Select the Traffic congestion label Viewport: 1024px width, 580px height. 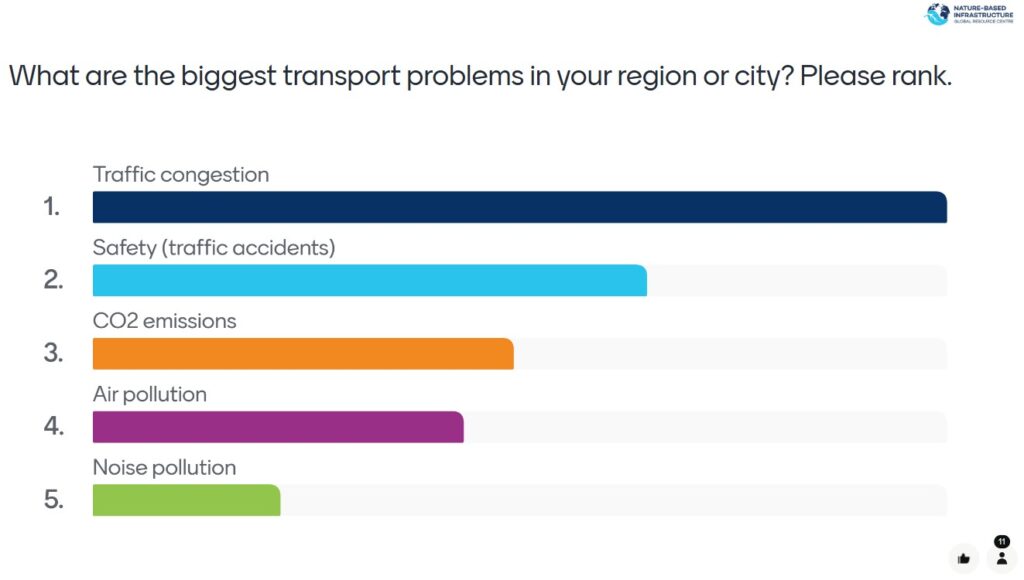pyautogui.click(x=181, y=175)
